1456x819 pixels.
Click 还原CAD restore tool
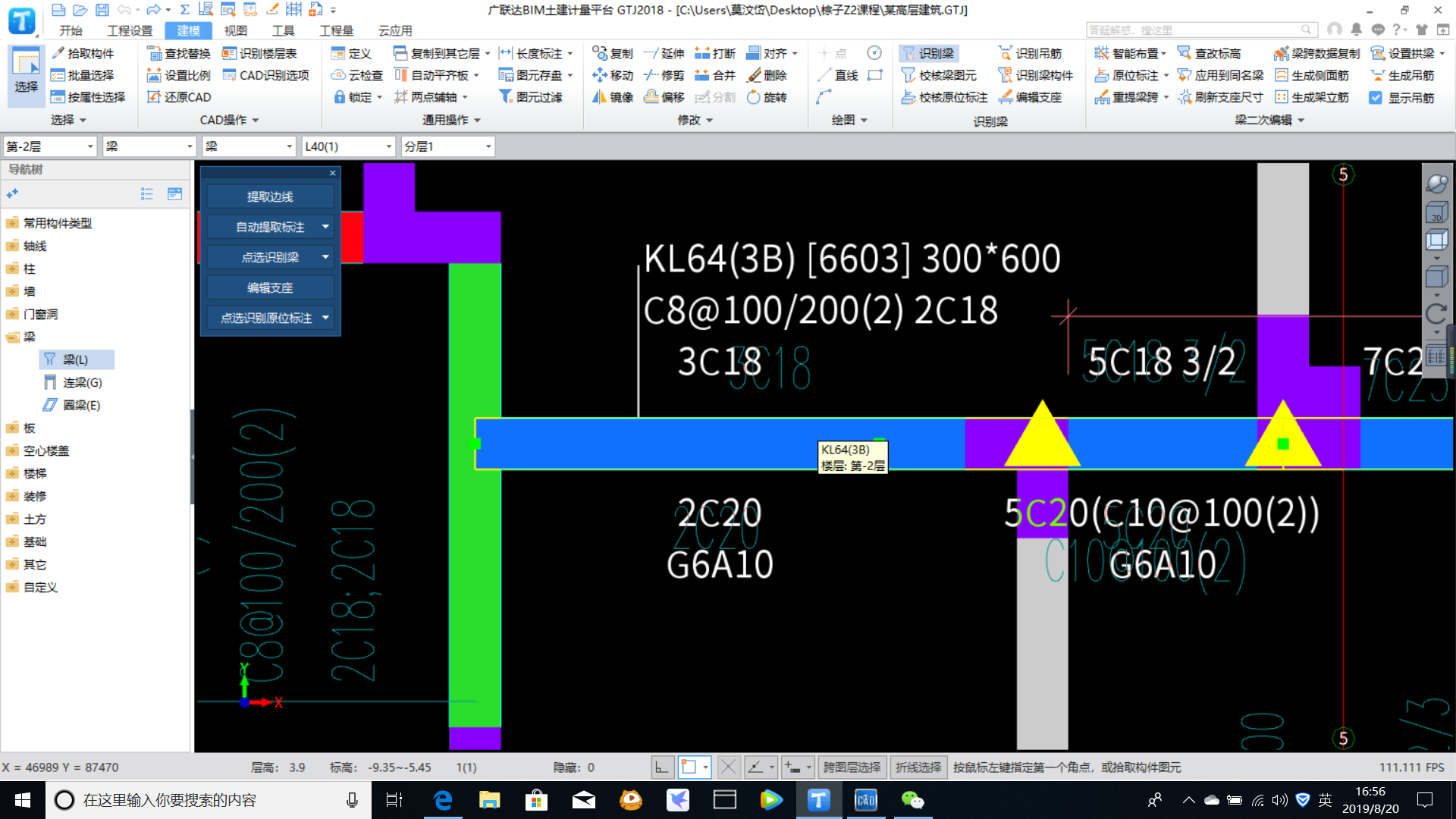point(179,97)
